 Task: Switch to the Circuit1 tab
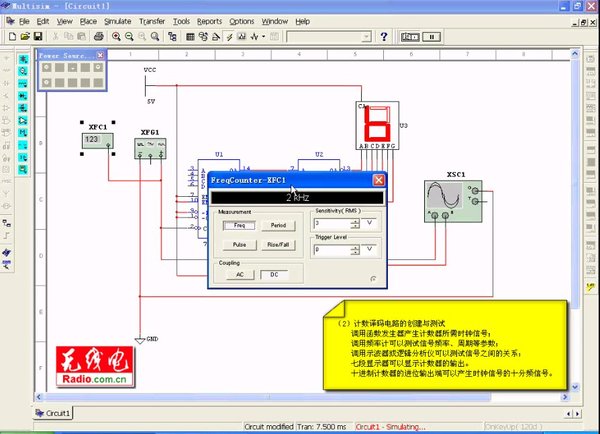pyautogui.click(x=53, y=413)
